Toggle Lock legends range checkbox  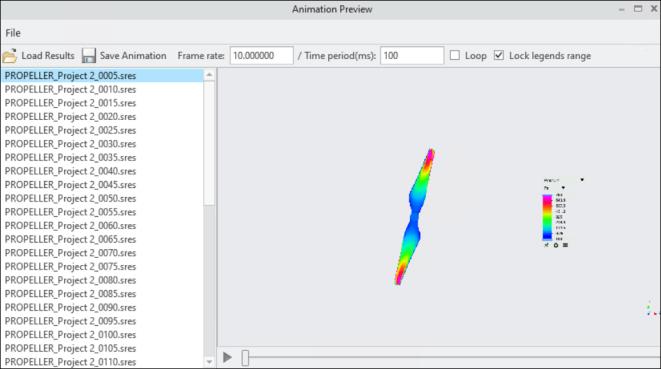click(x=499, y=55)
